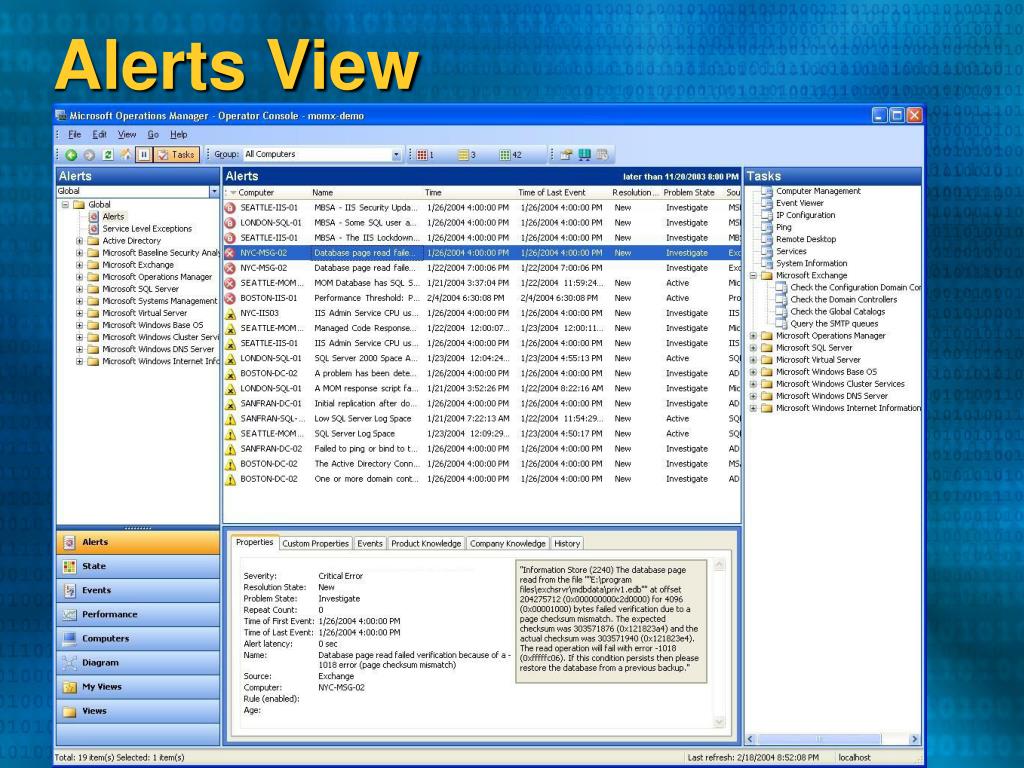Click the red critical count icon showing 1
The height and width of the screenshot is (768, 1024).
(422, 155)
